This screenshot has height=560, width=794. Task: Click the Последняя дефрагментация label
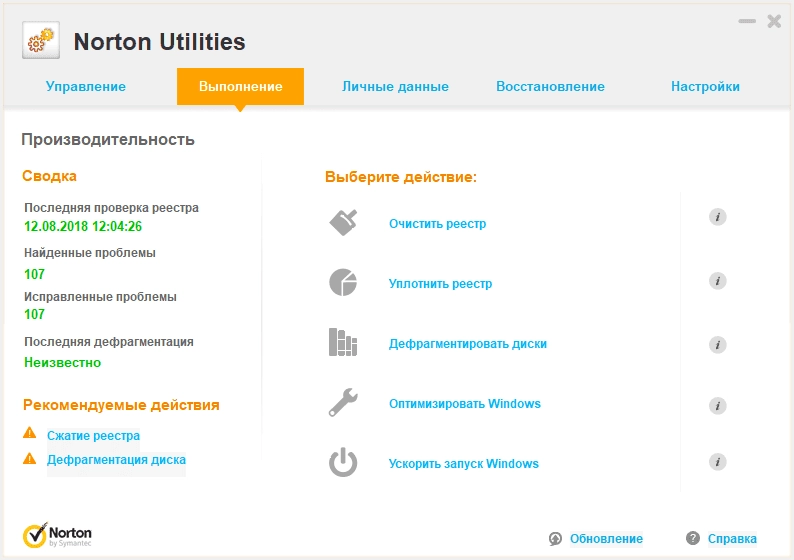coord(109,342)
